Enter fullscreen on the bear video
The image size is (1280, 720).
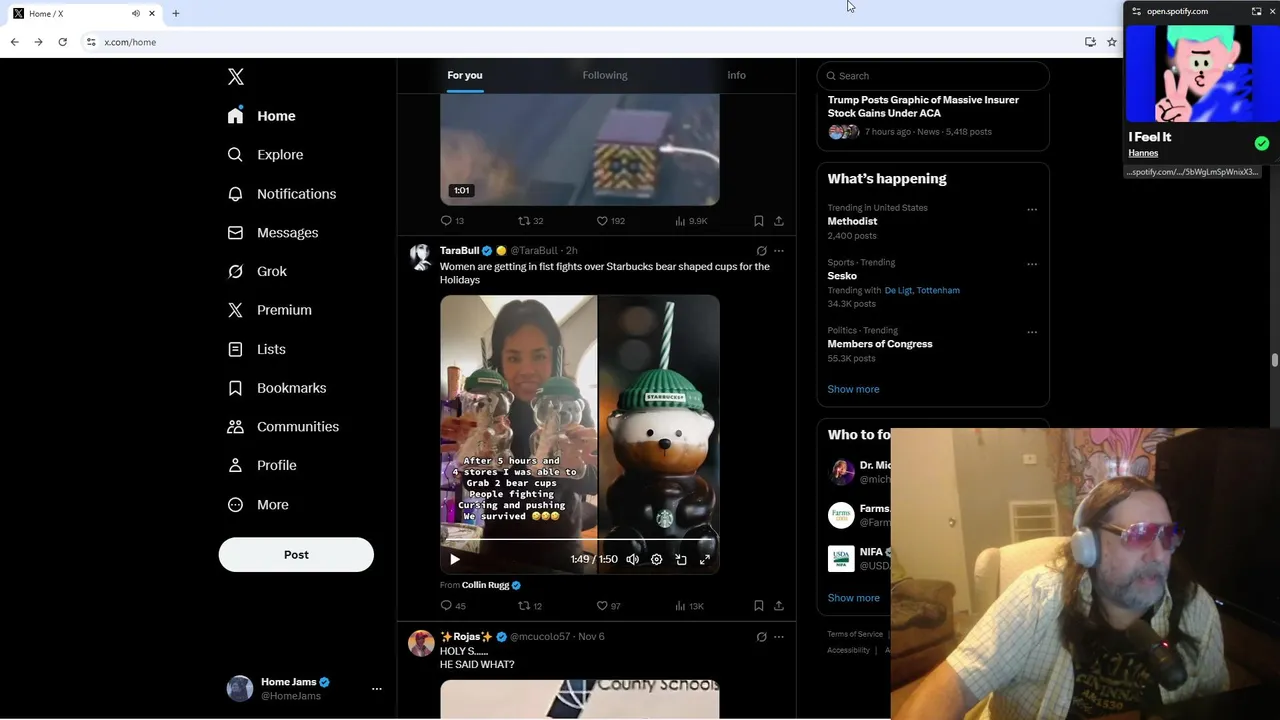705,560
